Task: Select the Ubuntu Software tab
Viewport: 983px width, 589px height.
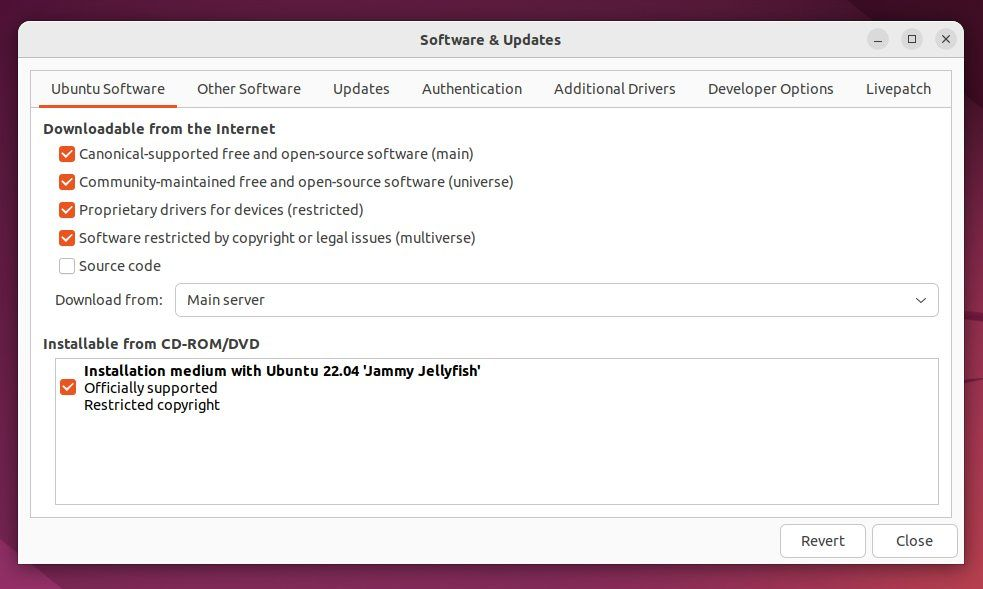Action: click(108, 89)
